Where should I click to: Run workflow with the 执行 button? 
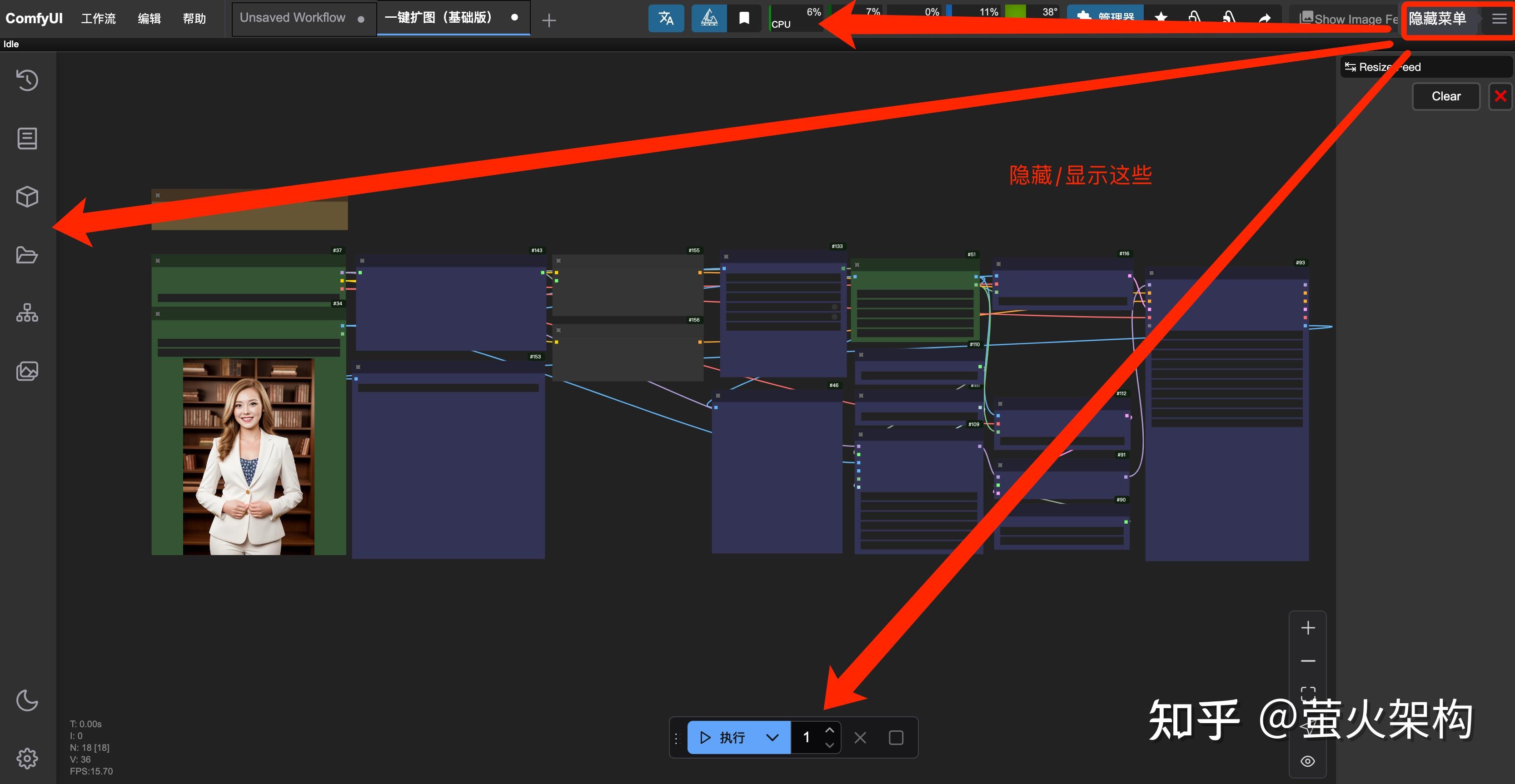[x=723, y=738]
